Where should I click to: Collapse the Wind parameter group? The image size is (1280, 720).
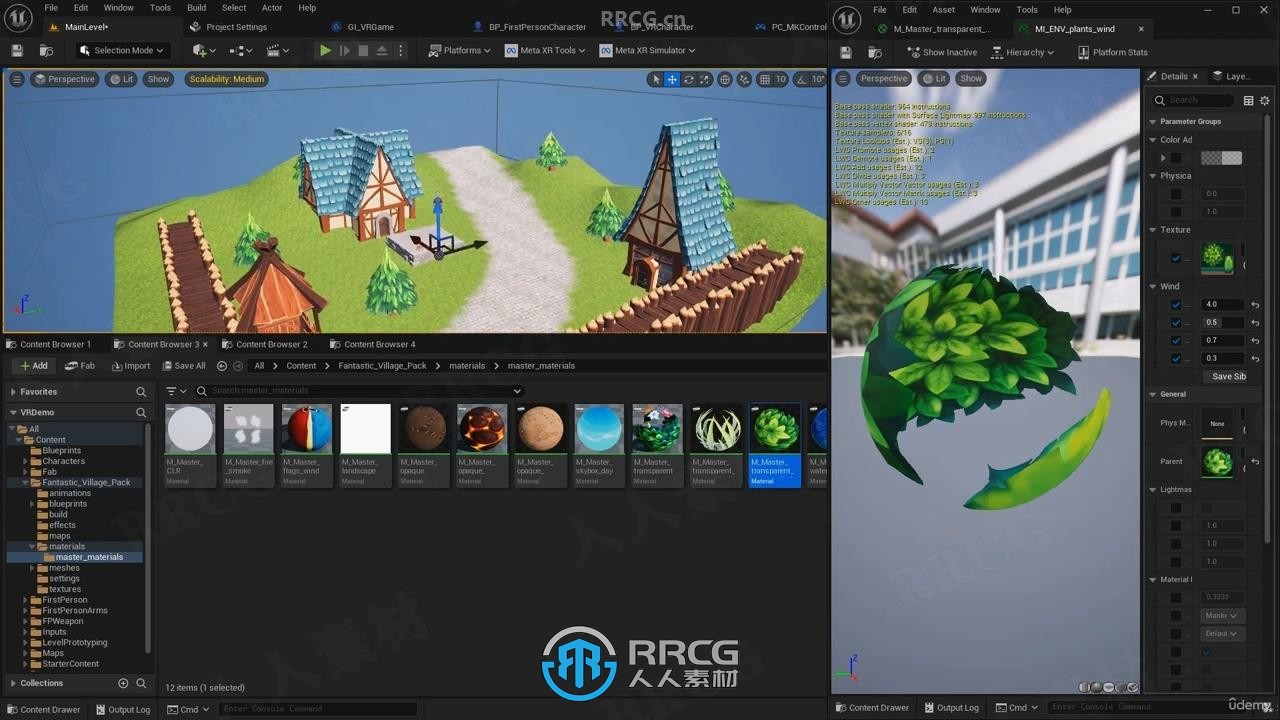pyautogui.click(x=1153, y=286)
